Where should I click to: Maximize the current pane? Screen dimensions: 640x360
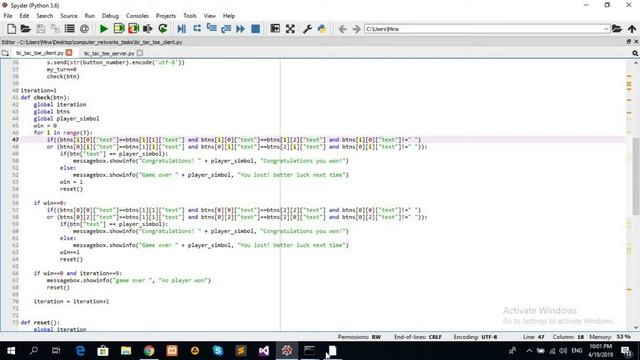(x=275, y=29)
